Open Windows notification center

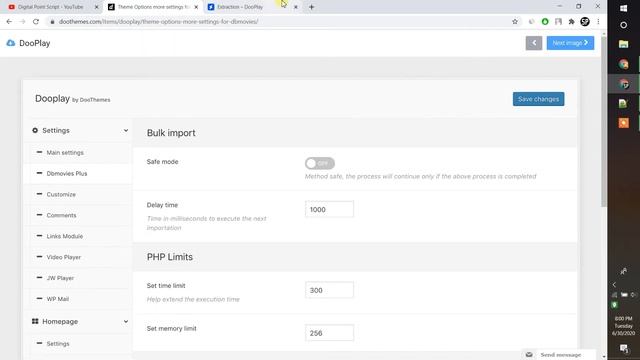(623, 348)
